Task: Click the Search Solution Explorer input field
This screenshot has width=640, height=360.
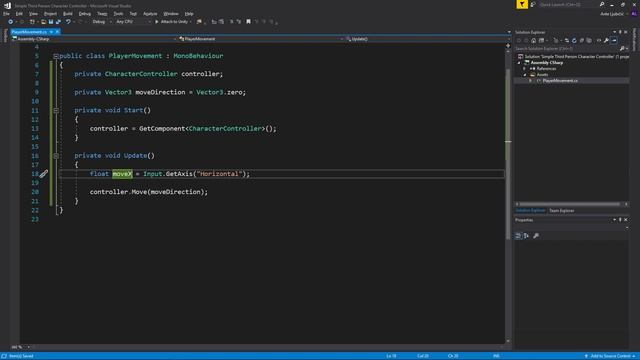Action: coord(567,49)
